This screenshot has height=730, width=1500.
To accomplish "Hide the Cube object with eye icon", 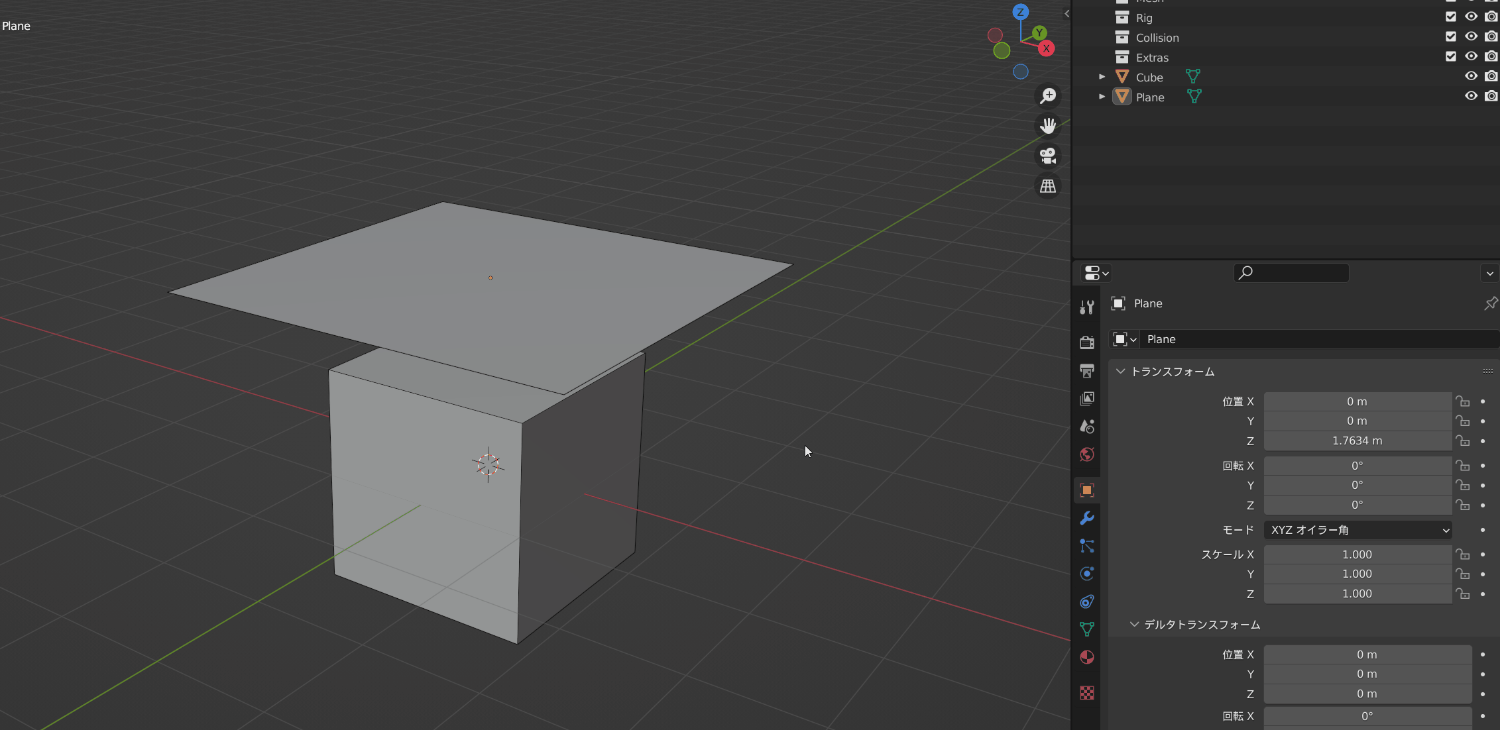I will coord(1471,76).
